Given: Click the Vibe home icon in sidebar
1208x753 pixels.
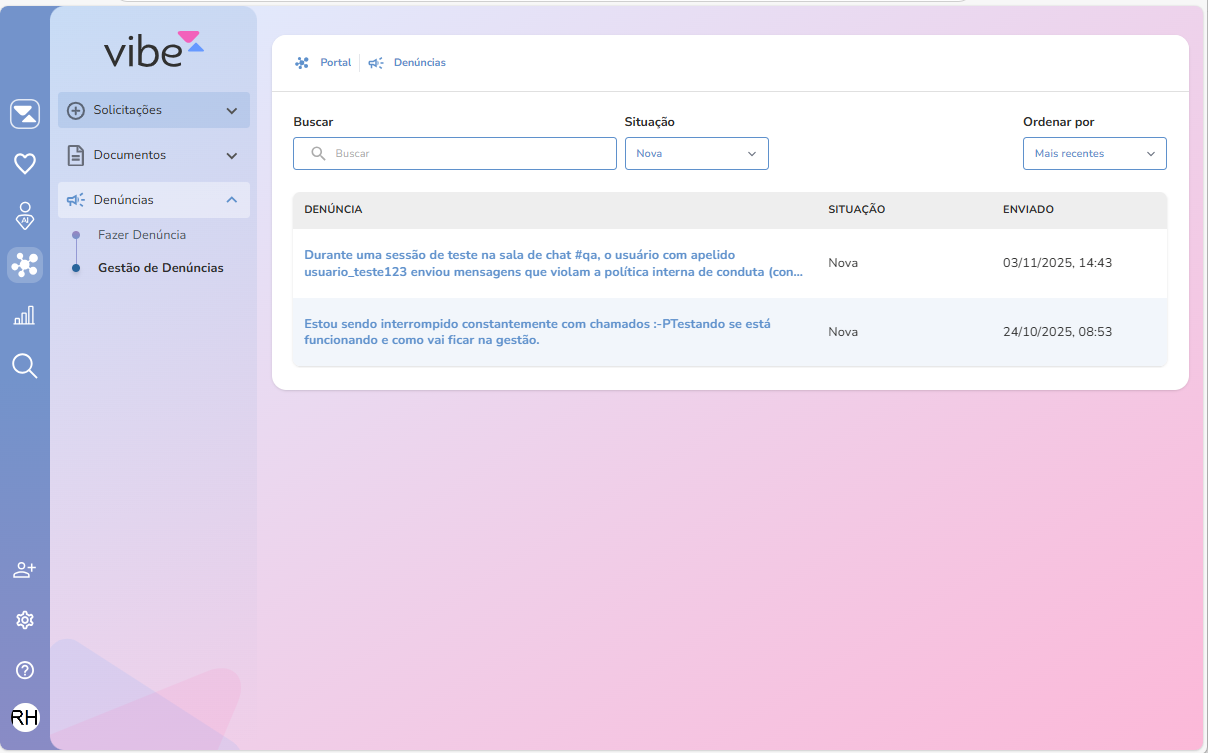Looking at the screenshot, I should pyautogui.click(x=25, y=114).
